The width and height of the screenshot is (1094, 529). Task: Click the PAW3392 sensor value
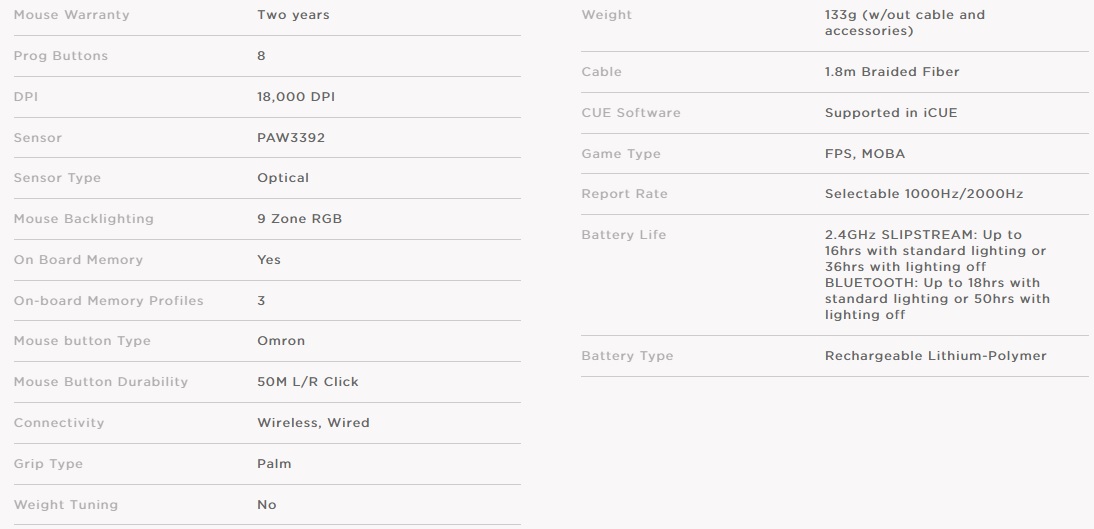point(291,138)
